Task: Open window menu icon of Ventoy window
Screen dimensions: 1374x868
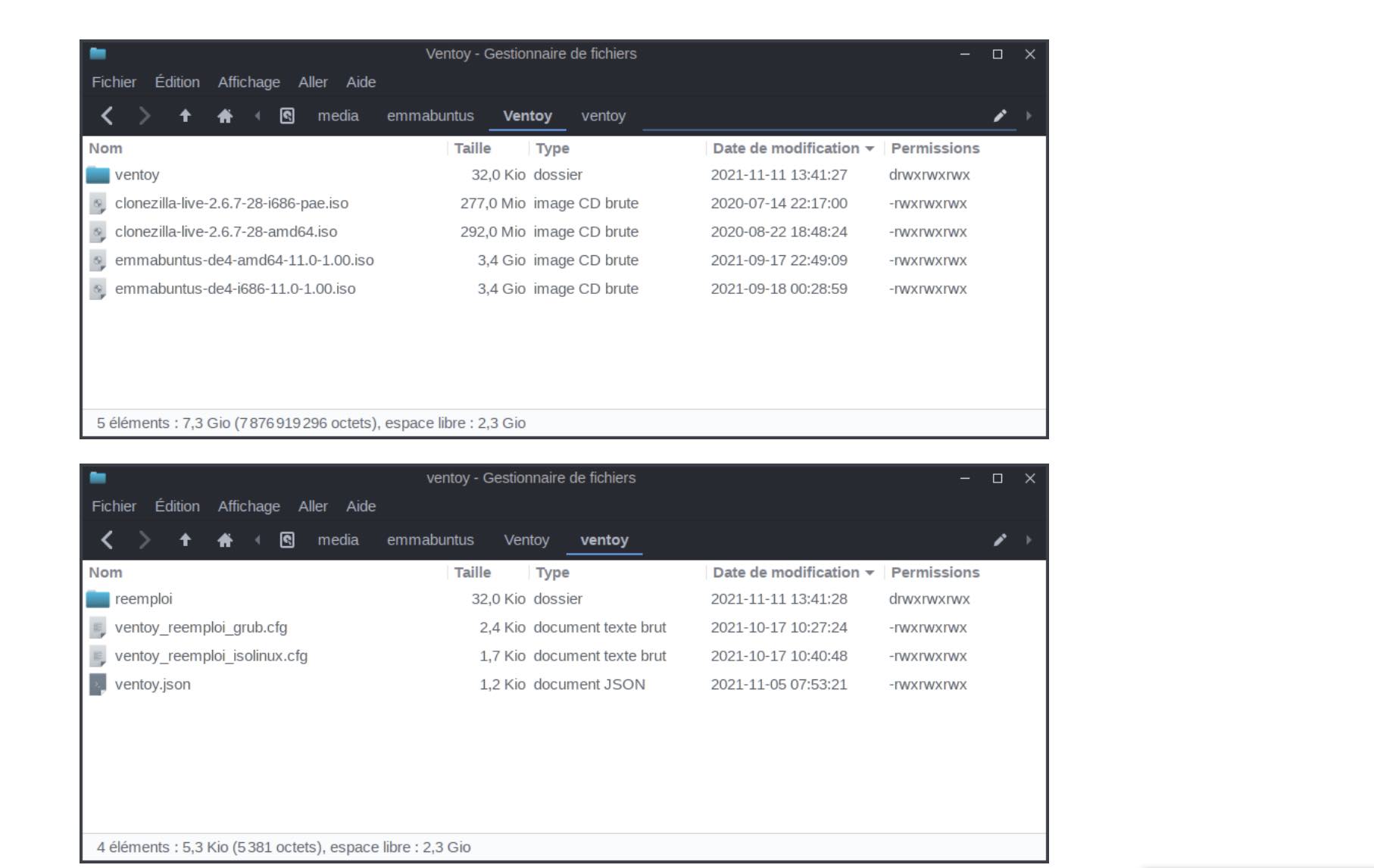Action: coord(98,54)
